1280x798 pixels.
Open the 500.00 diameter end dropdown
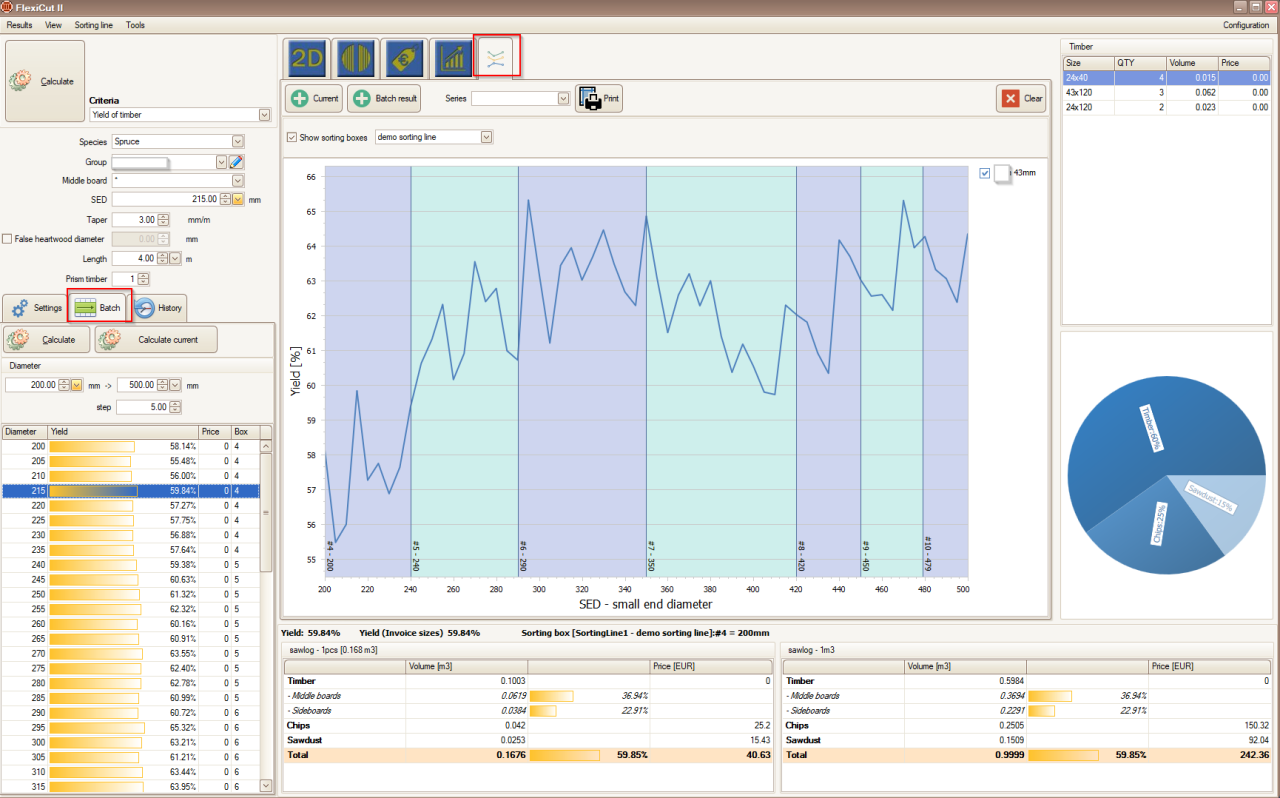(x=176, y=385)
